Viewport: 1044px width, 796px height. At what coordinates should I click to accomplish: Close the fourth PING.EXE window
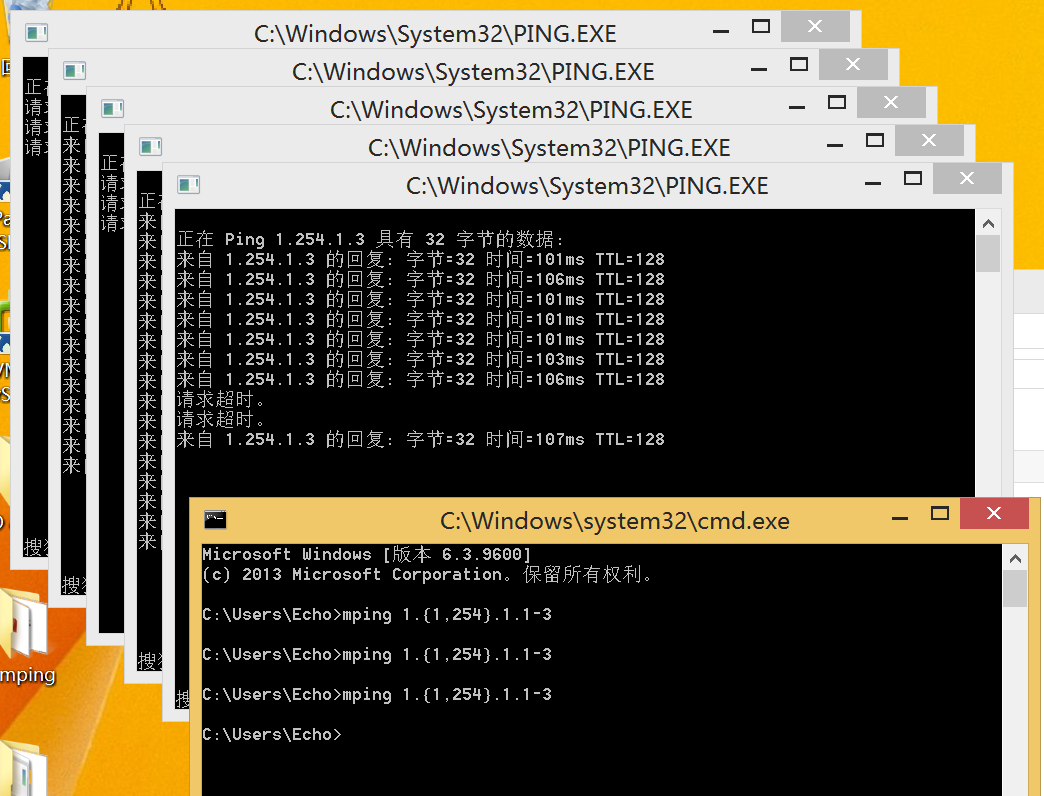tap(929, 140)
